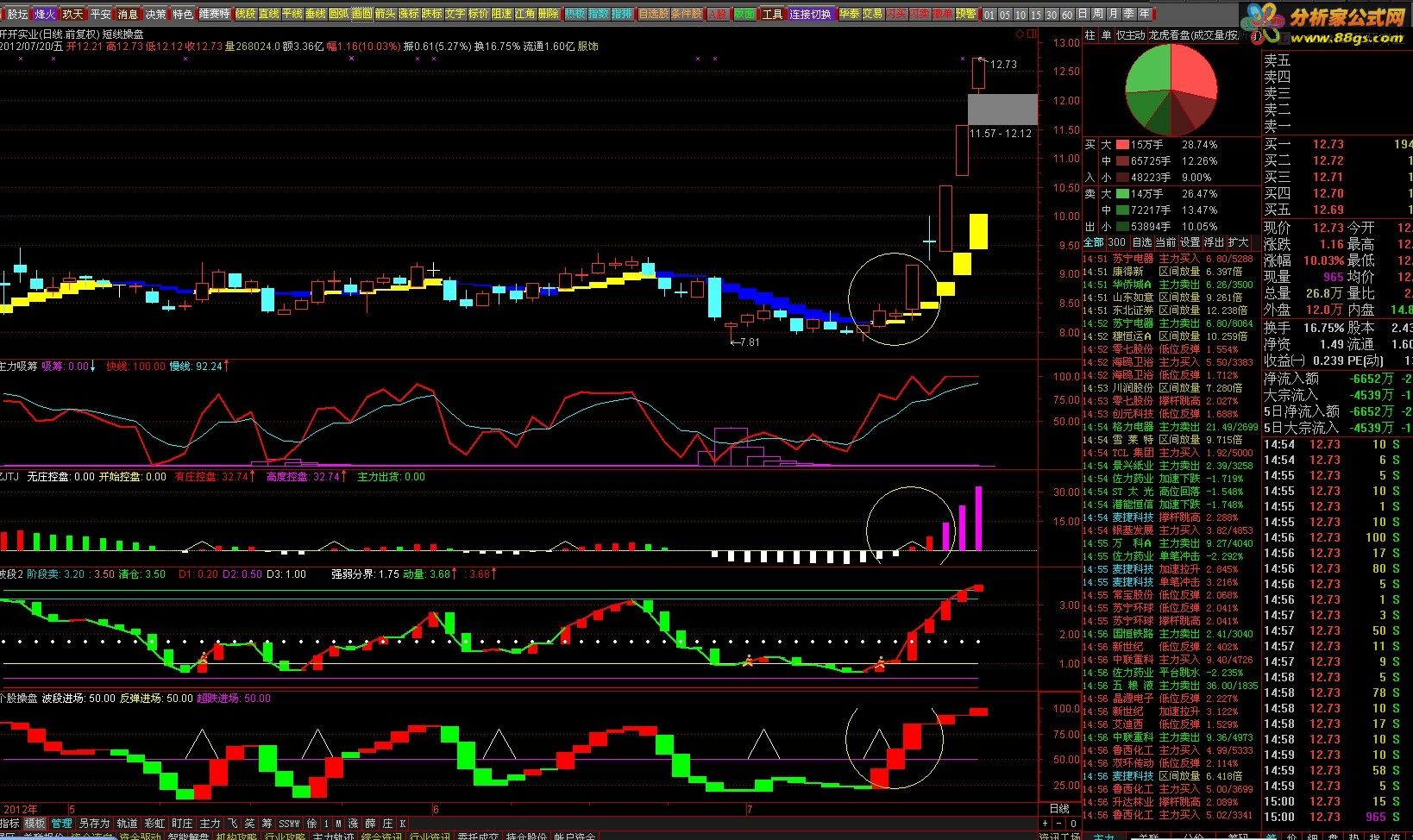The height and width of the screenshot is (840, 1413).
Task: Open the 自选股 watchlist button
Action: pos(653,14)
